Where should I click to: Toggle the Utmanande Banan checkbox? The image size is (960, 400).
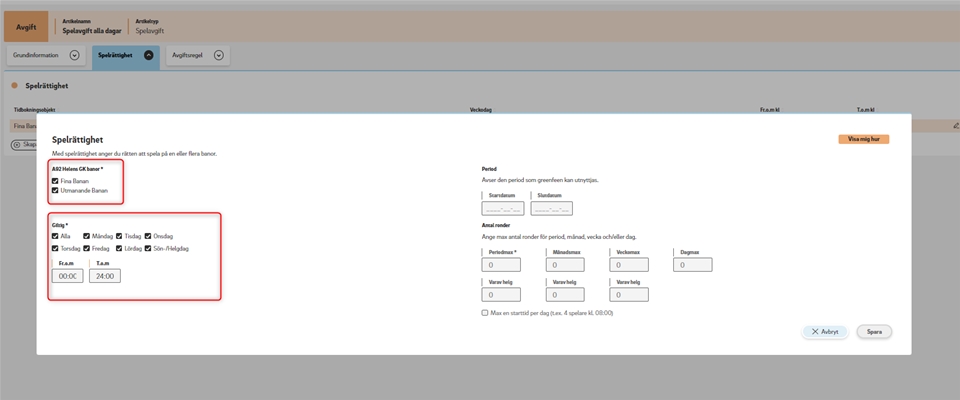tap(55, 190)
